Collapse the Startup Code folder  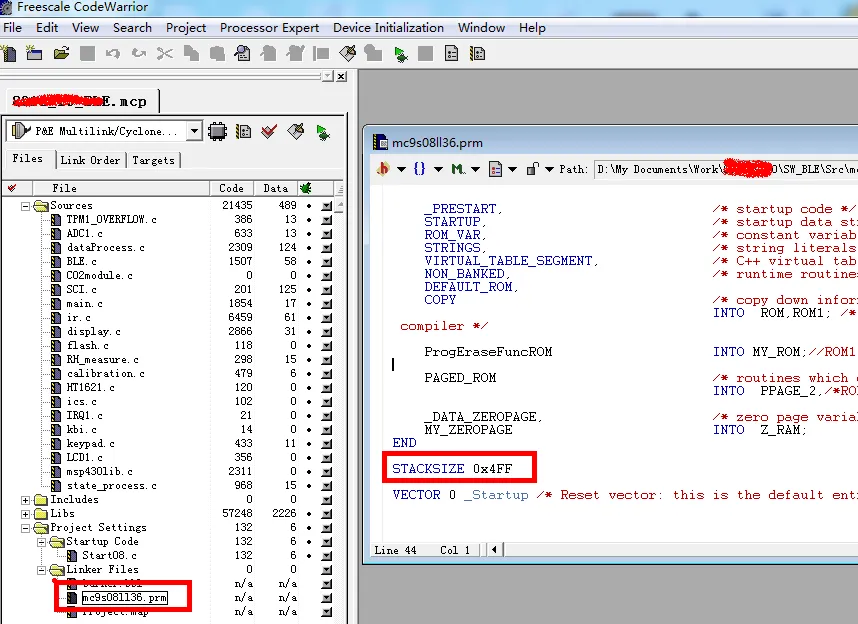pyautogui.click(x=41, y=542)
